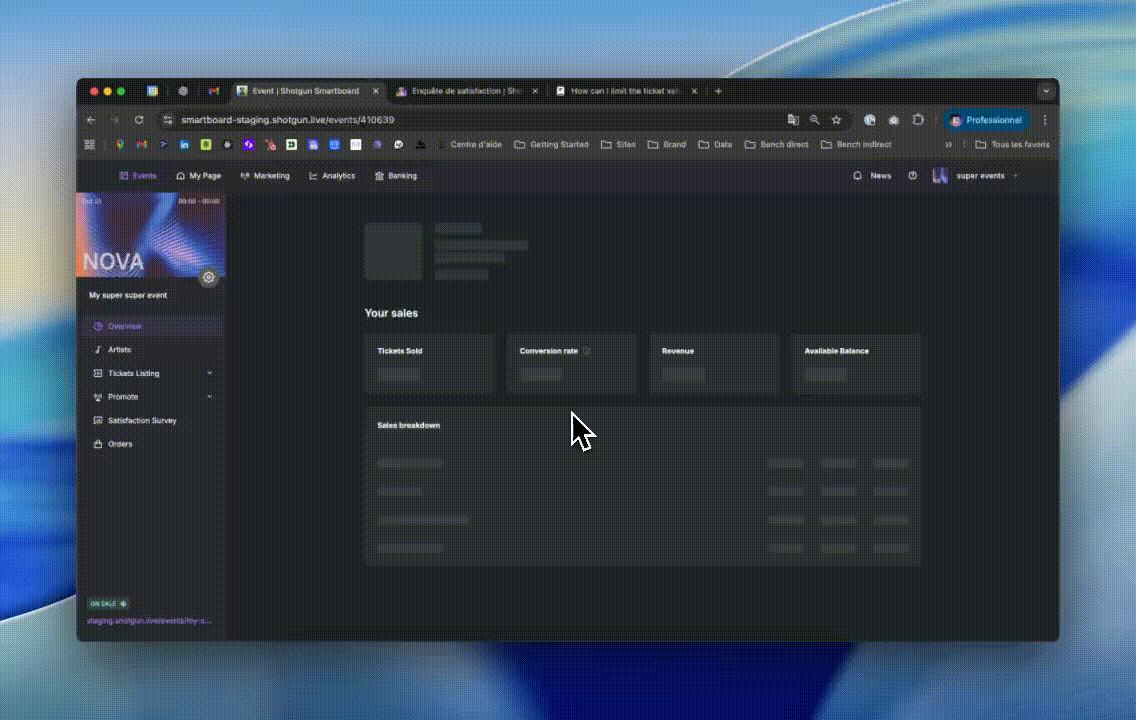Open a new browser tab
The height and width of the screenshot is (720, 1136).
[718, 91]
